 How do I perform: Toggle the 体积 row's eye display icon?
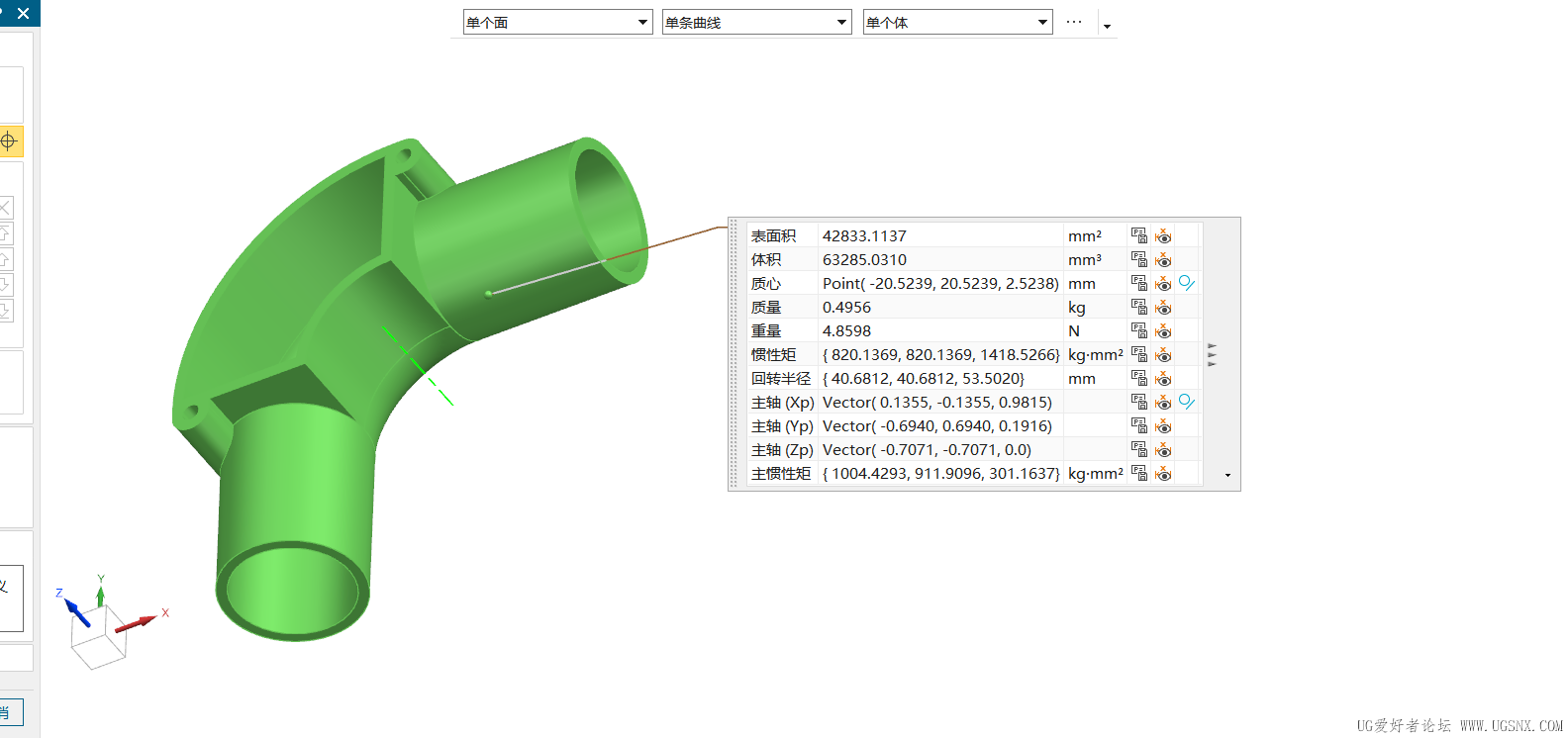point(1163,259)
